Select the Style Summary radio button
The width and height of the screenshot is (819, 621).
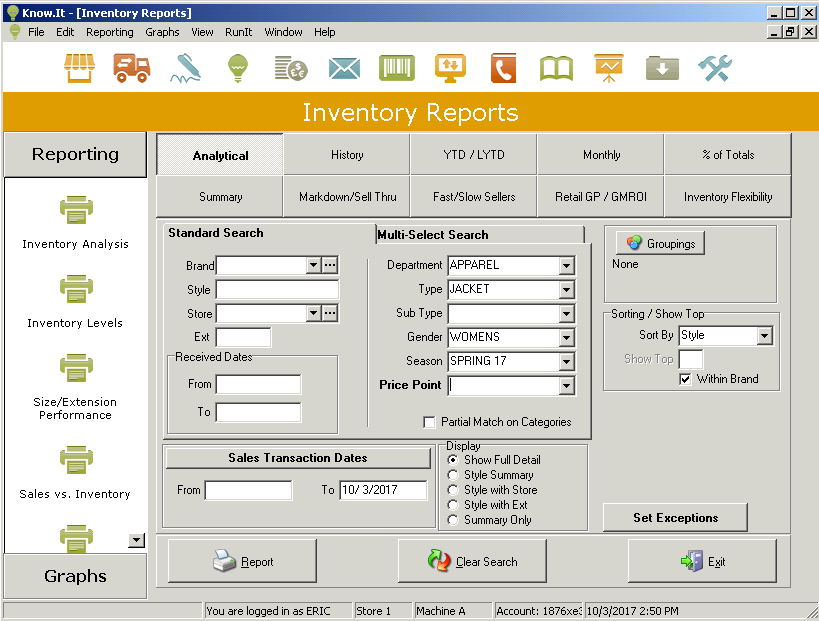pyautogui.click(x=453, y=475)
